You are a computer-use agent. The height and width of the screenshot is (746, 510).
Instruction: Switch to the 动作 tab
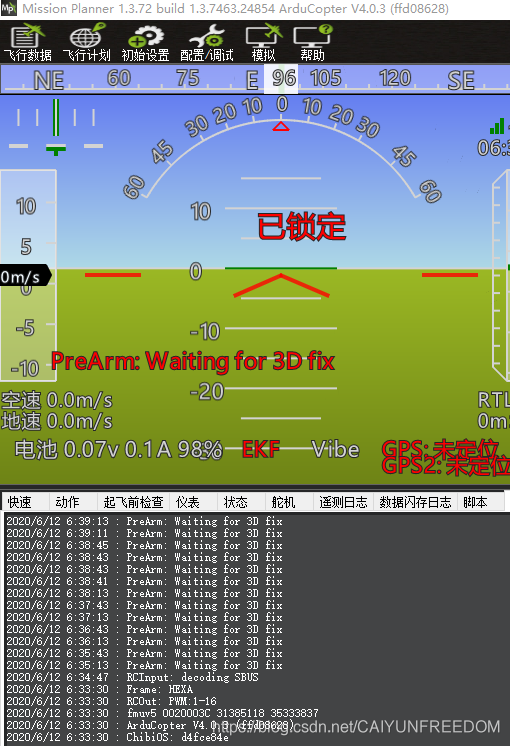click(x=67, y=502)
